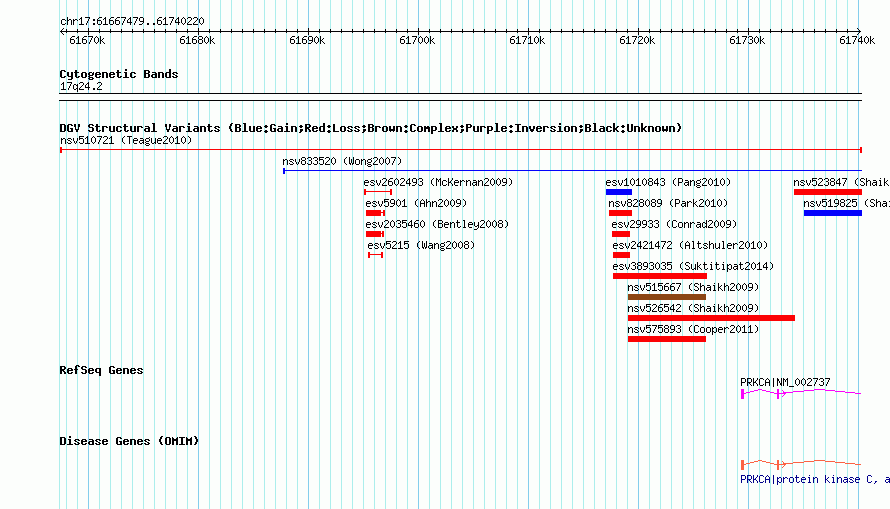Click the right arrowhead of the ruler
890x509 pixels.
click(x=859, y=32)
